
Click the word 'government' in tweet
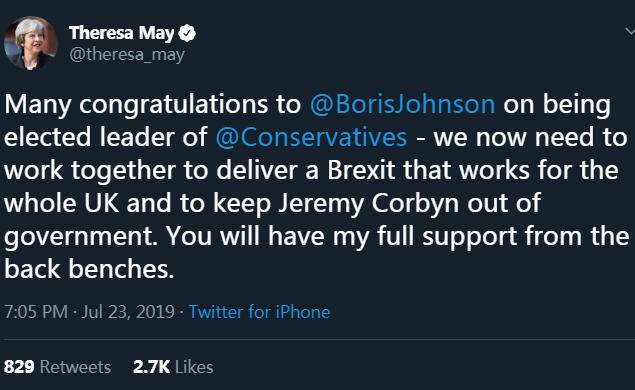coord(78,237)
